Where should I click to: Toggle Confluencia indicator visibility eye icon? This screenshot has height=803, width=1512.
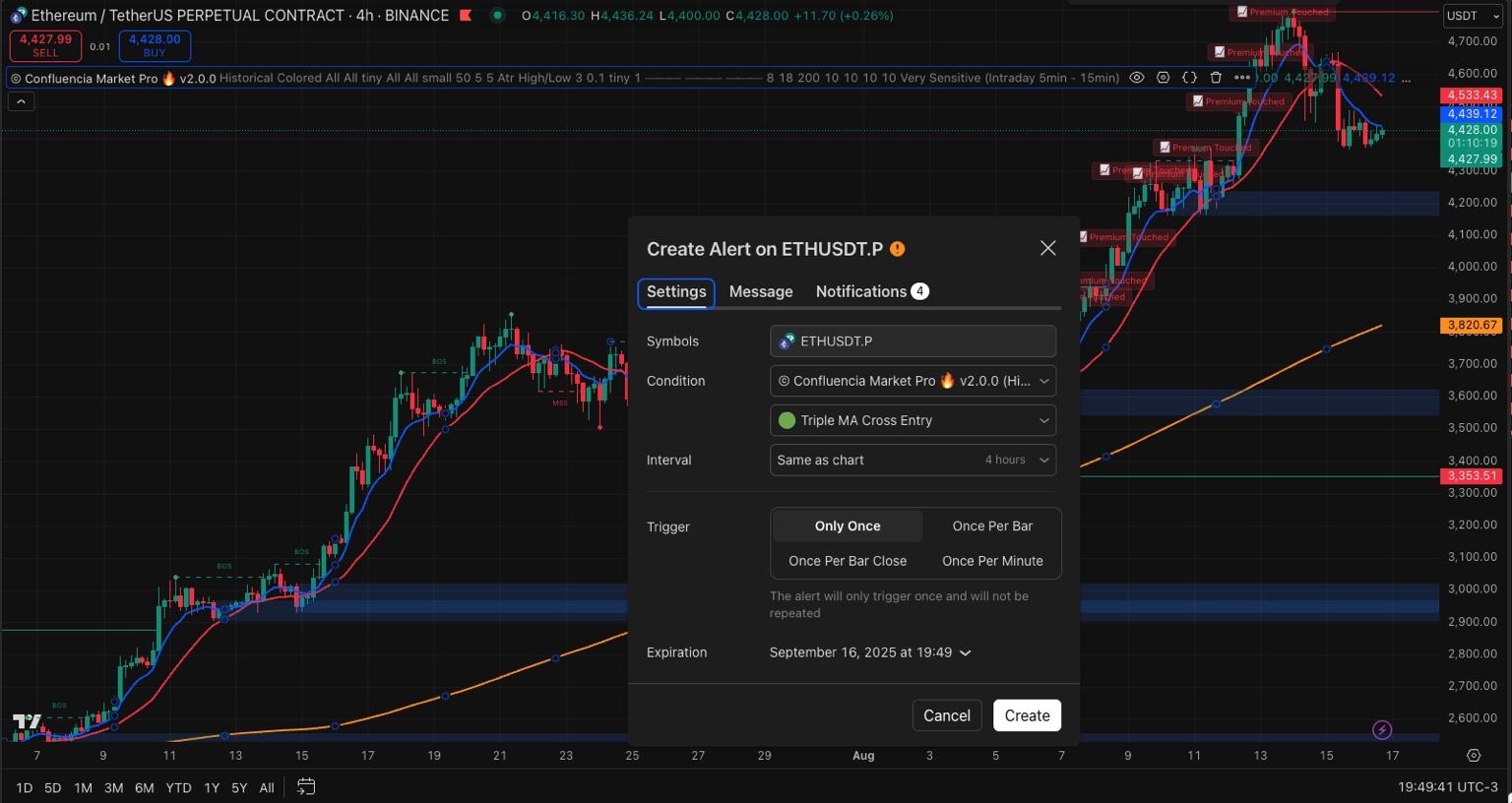coord(1137,78)
